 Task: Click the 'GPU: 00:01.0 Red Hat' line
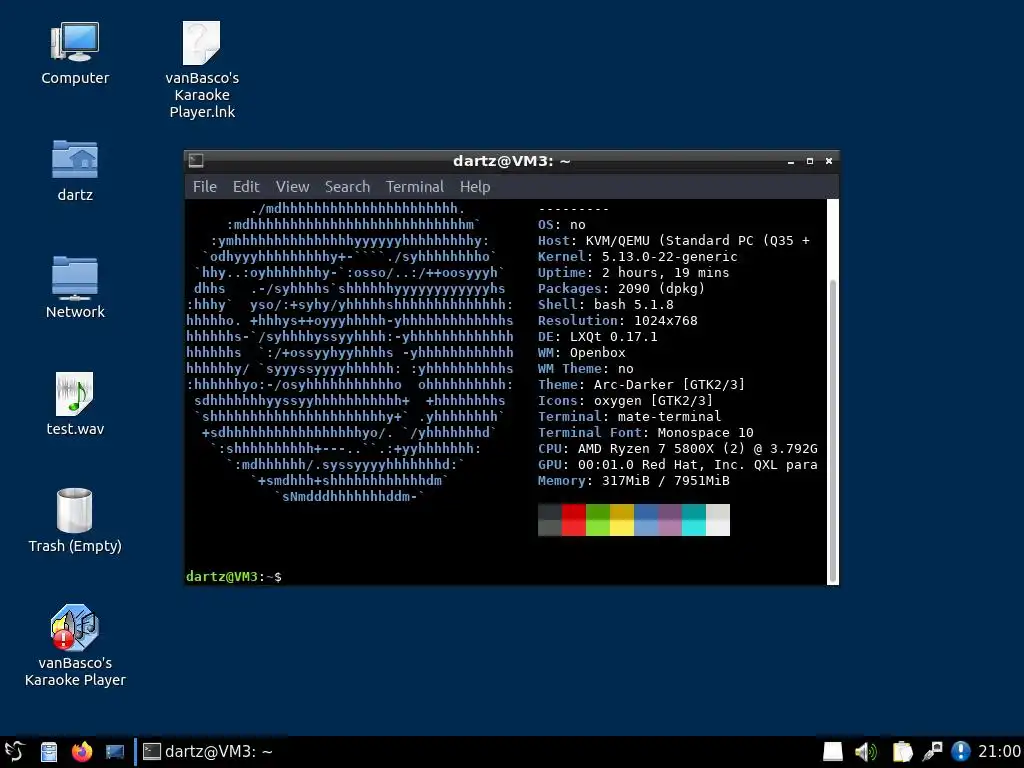point(677,464)
